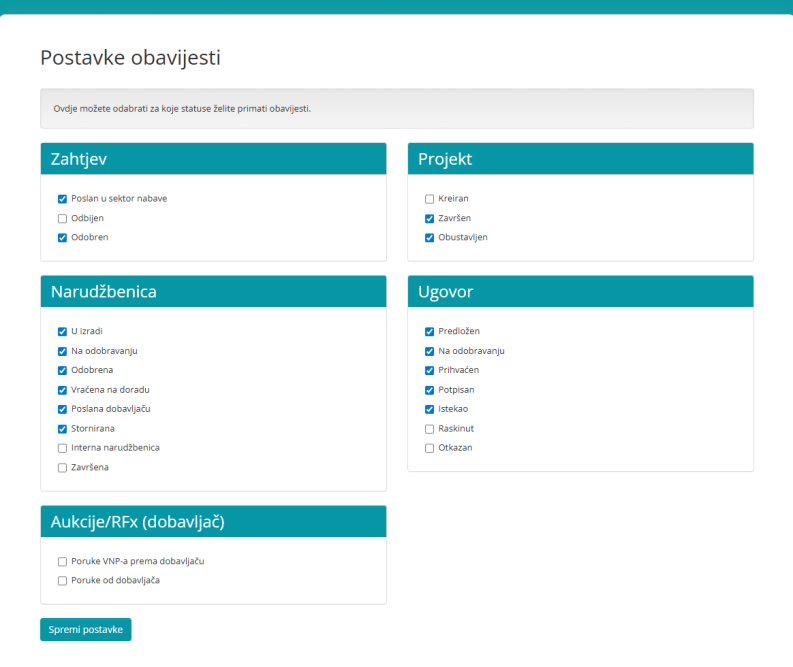
Task: Toggle the 'U izradi' checkbox
Action: tap(62, 331)
